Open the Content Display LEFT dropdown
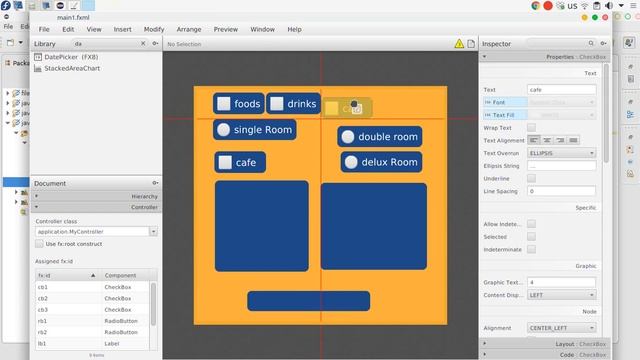Viewport: 640px width, 360px height. 562,295
